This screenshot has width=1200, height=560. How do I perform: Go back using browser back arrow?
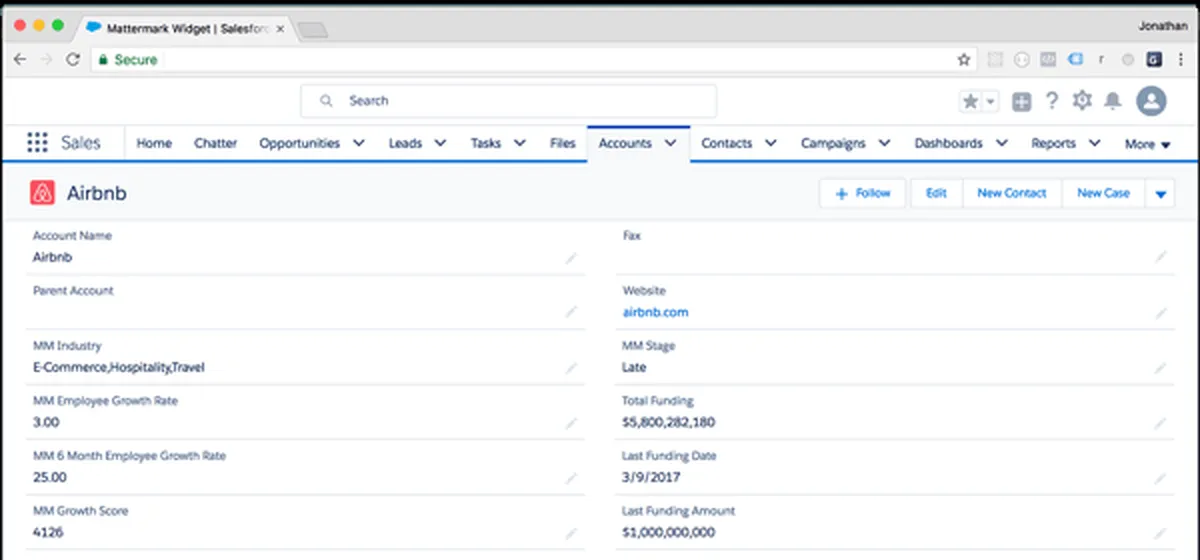pos(20,60)
